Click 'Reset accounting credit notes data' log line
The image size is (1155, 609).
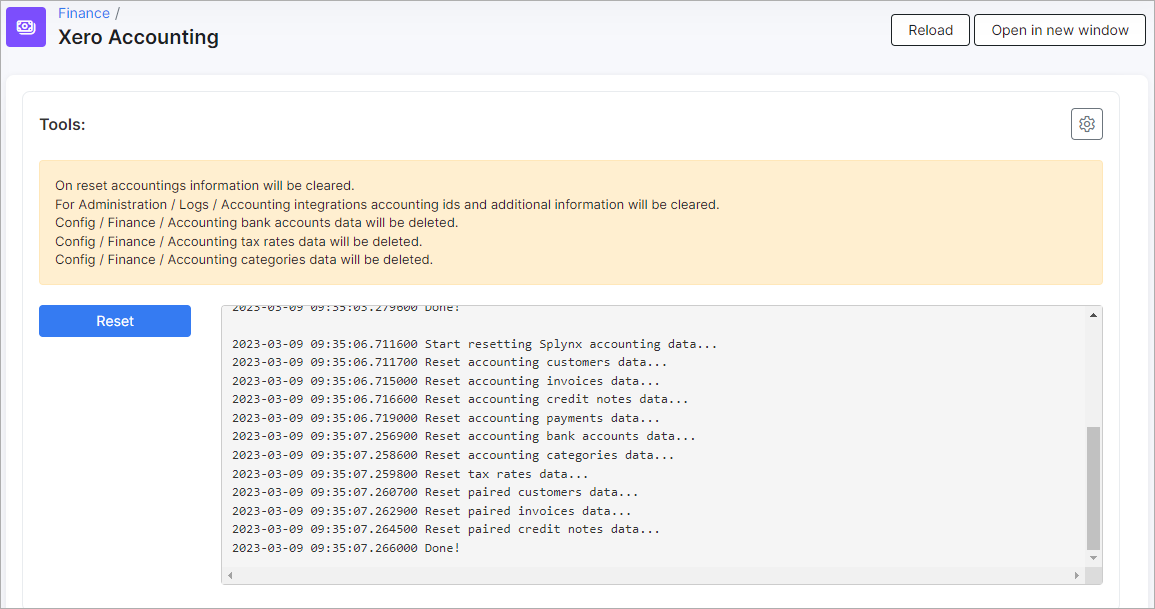[x=460, y=399]
